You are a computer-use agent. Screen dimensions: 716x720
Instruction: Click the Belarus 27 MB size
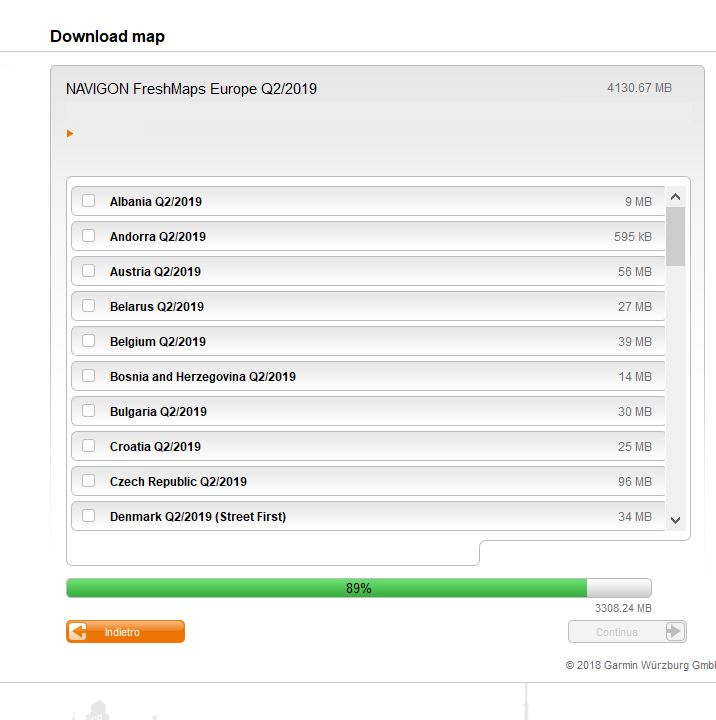tap(635, 307)
